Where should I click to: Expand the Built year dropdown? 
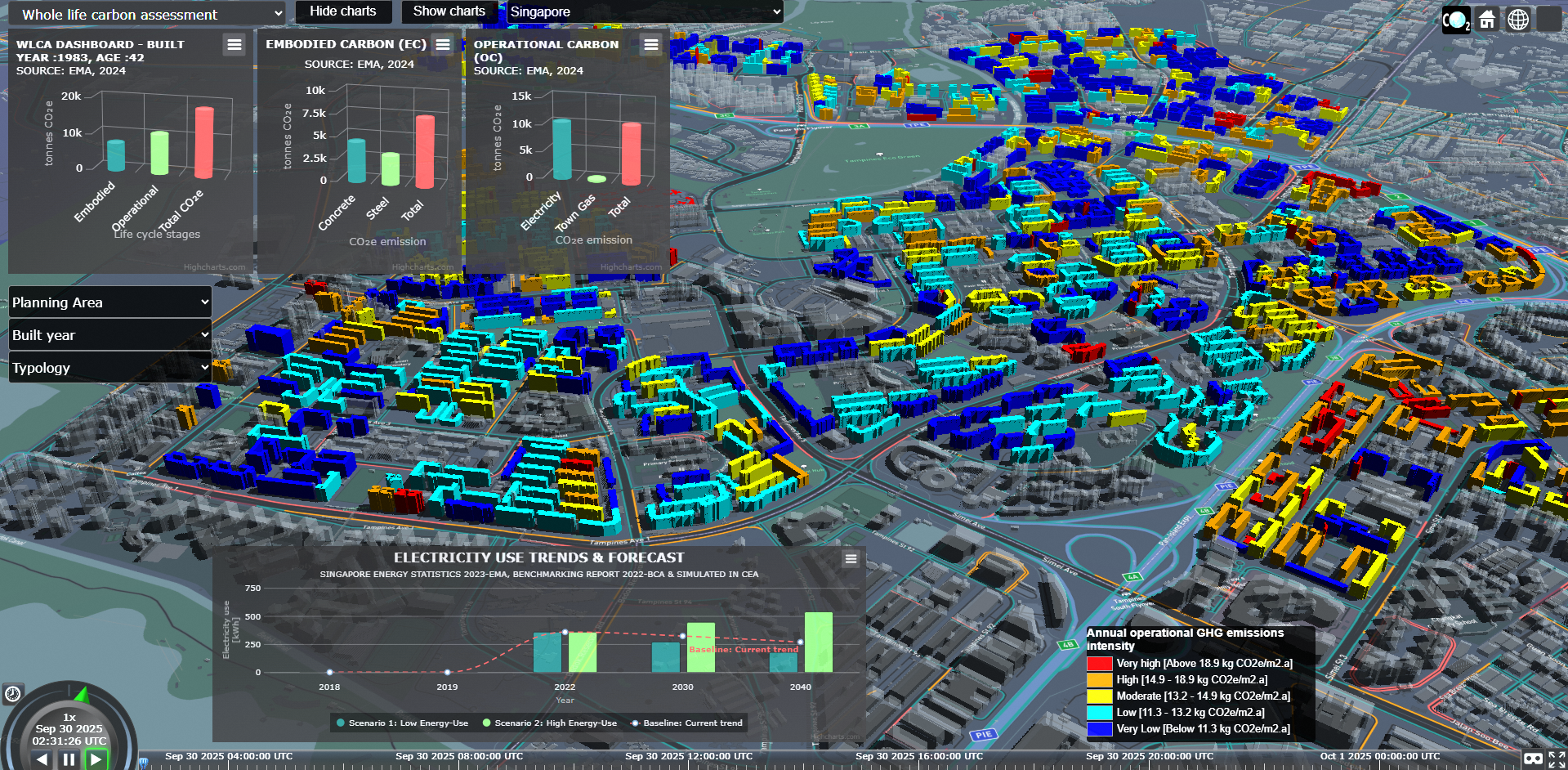[x=110, y=335]
